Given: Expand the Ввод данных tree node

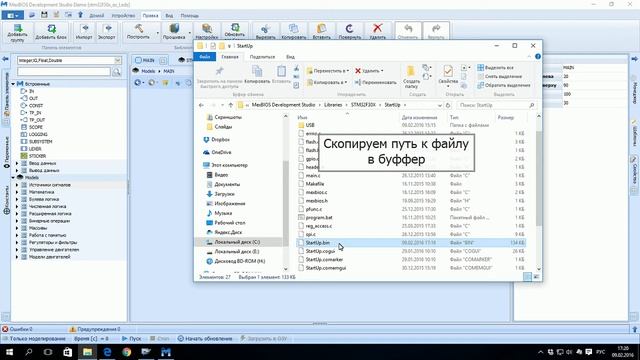Looking at the screenshot, I should point(17,163).
